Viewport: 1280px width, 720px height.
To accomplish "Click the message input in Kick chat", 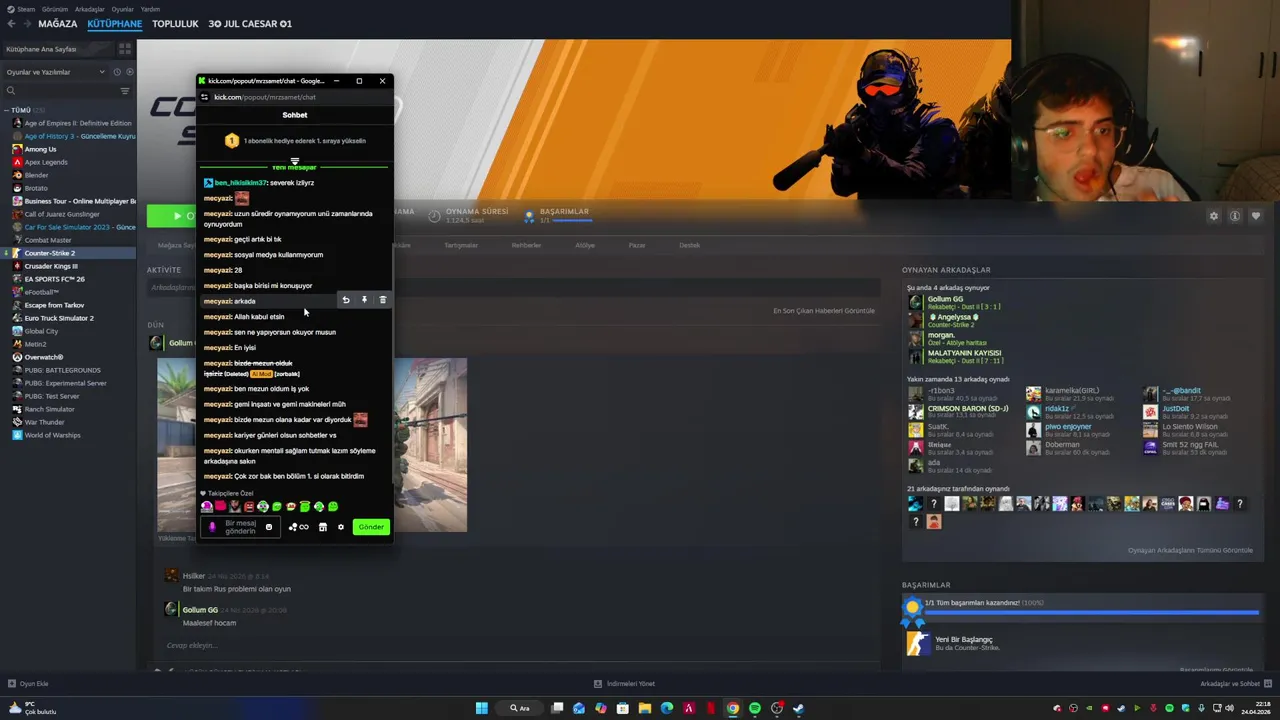I will (240, 527).
